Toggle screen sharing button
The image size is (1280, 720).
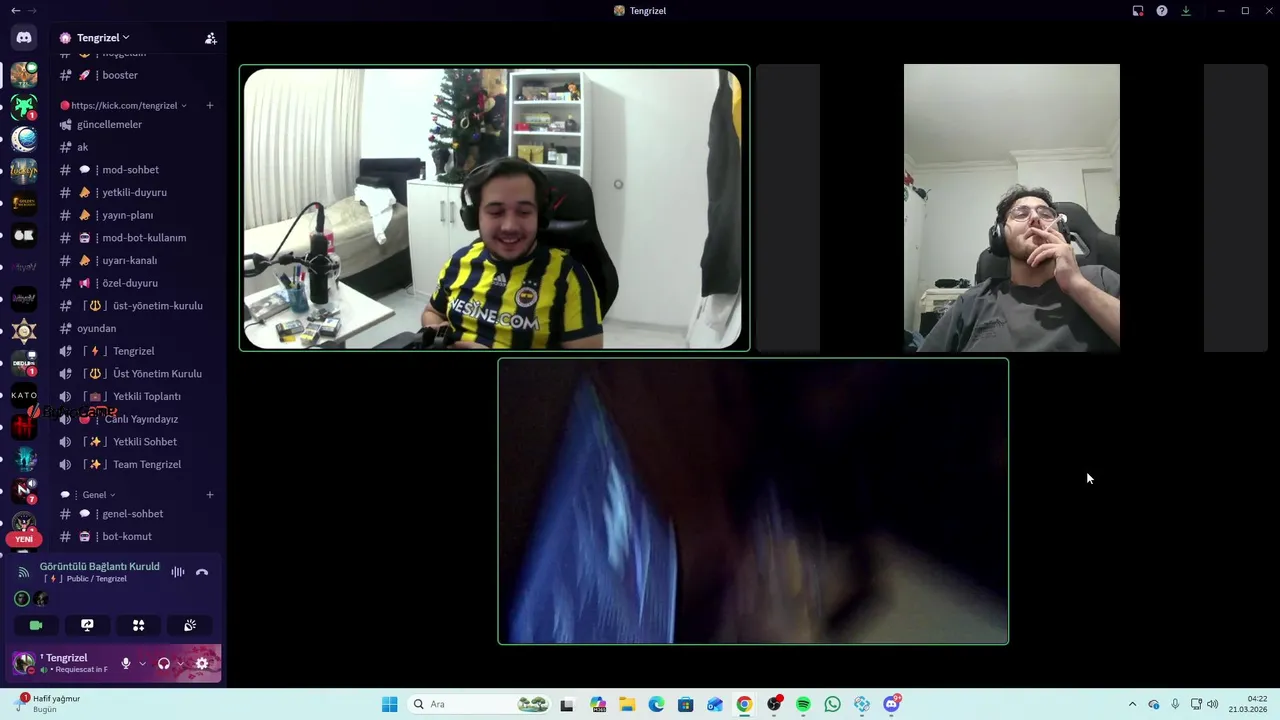(87, 625)
